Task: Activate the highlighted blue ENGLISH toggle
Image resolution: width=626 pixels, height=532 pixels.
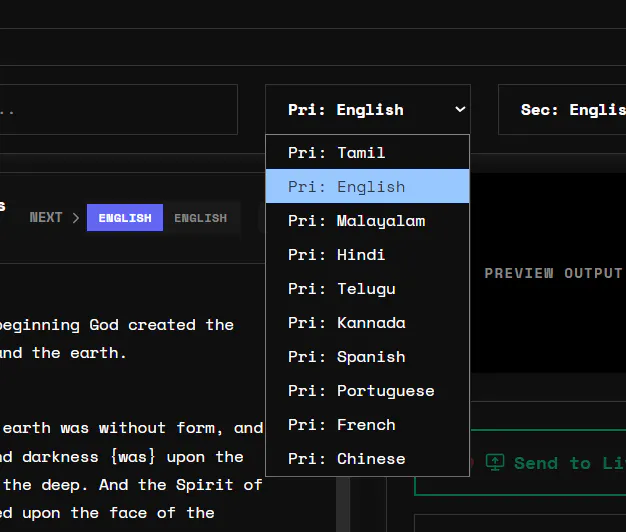Action: click(125, 218)
